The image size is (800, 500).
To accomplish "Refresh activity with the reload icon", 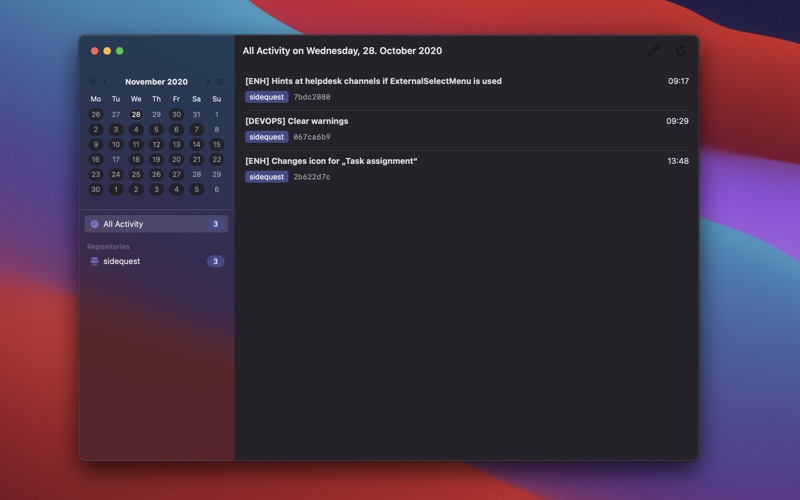I will point(681,51).
